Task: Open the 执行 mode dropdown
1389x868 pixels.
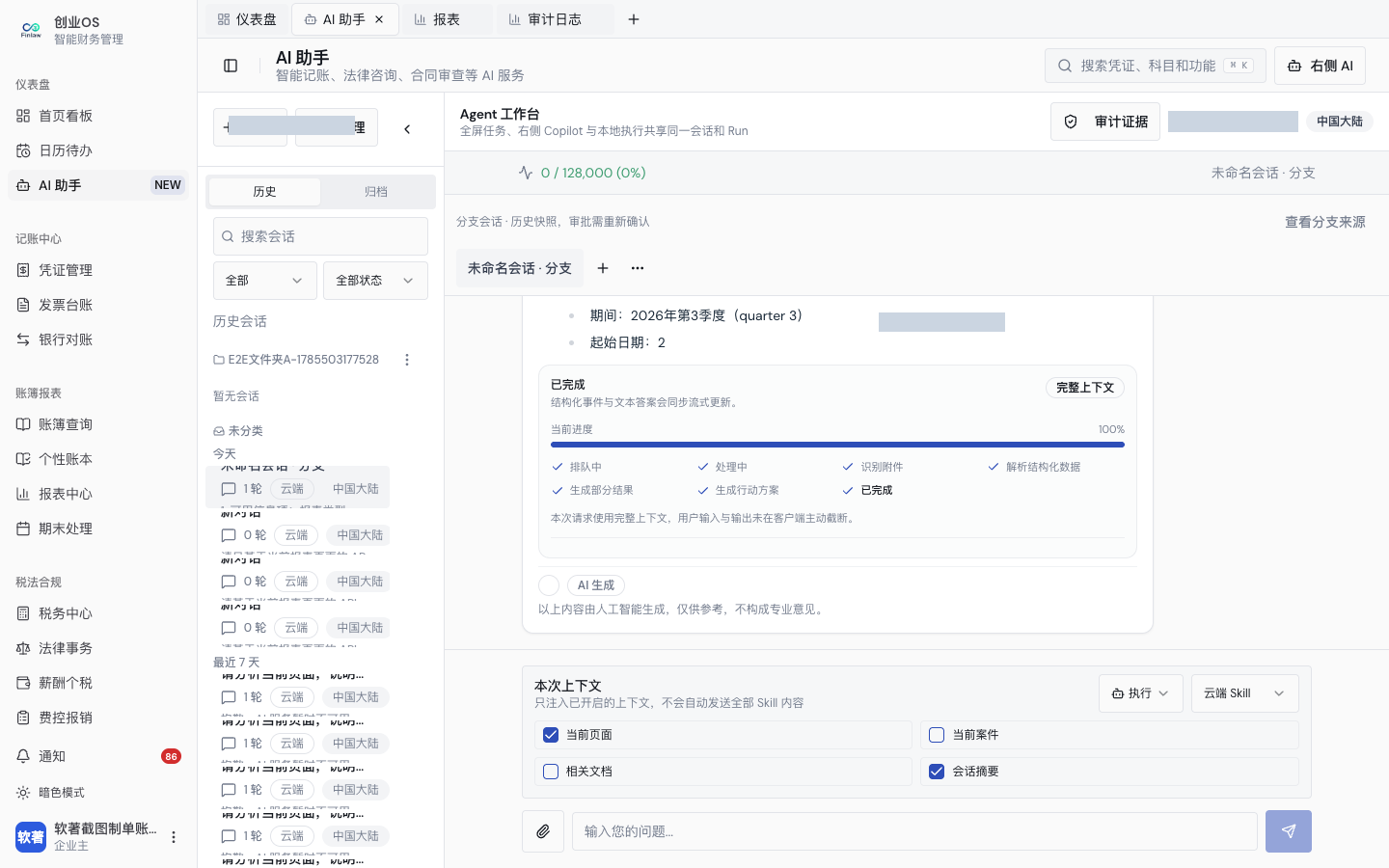Action: point(1140,693)
